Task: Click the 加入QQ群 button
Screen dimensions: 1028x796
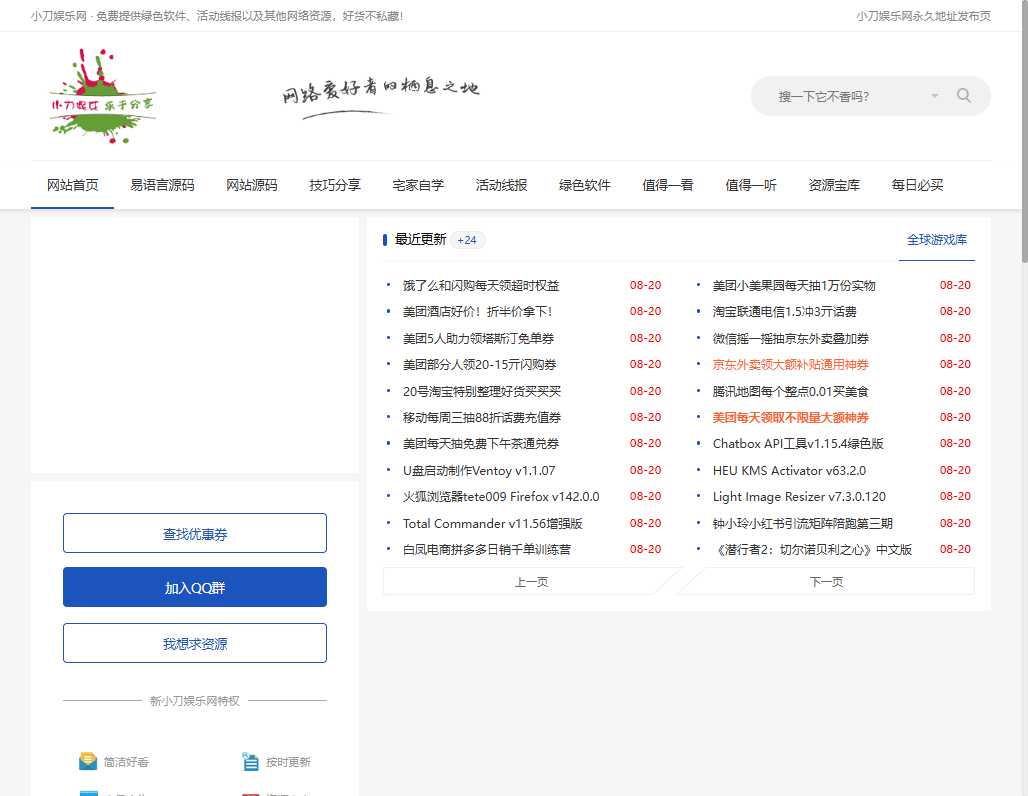Action: tap(195, 587)
